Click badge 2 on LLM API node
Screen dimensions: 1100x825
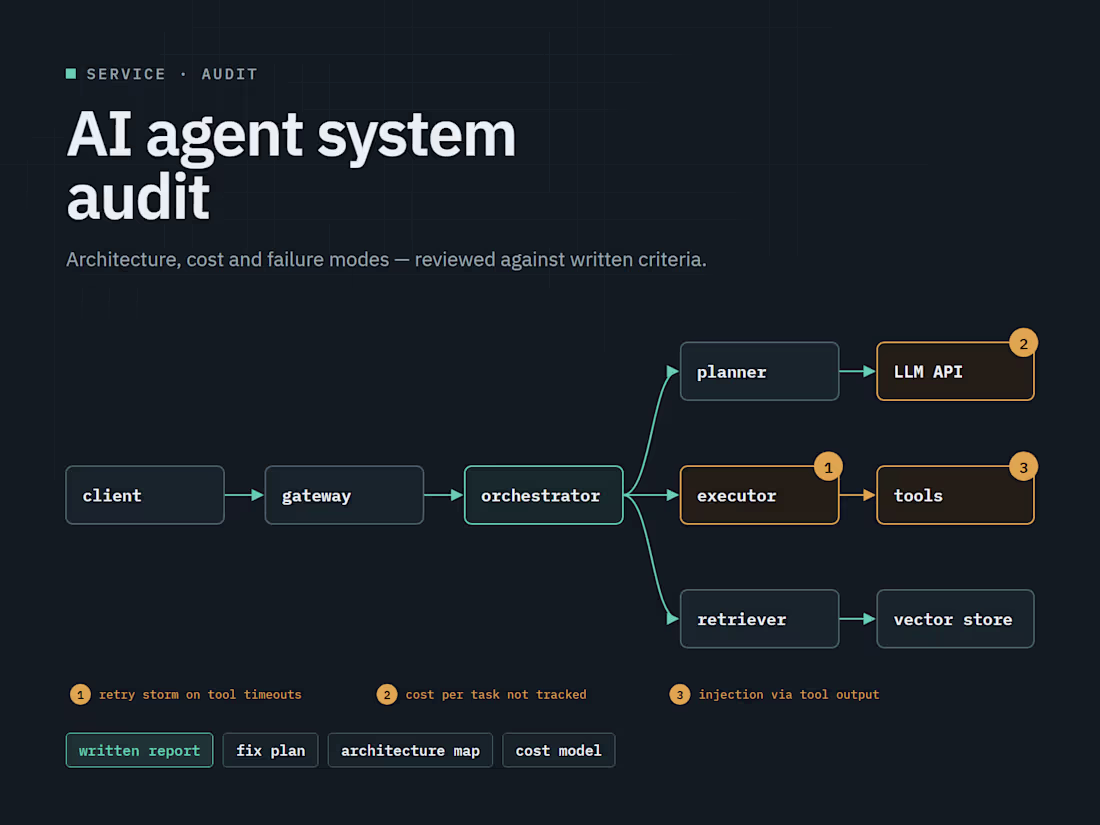1024,343
